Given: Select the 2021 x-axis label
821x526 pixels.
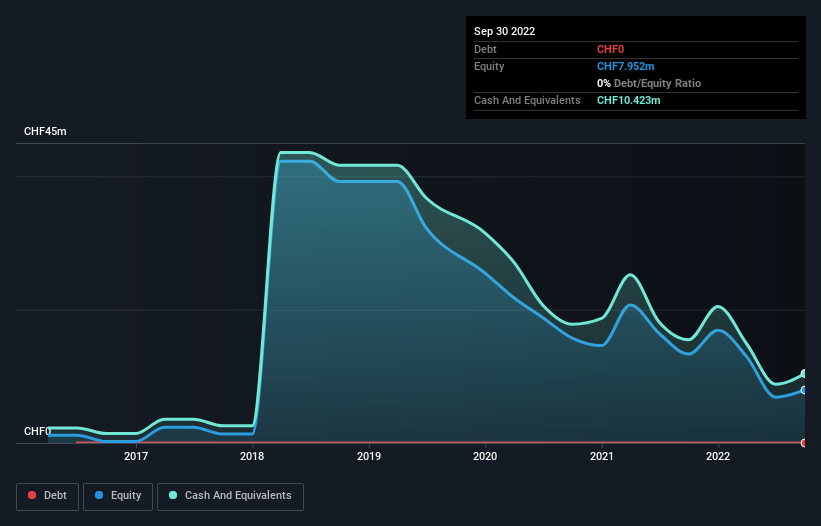Looking at the screenshot, I should click(602, 456).
